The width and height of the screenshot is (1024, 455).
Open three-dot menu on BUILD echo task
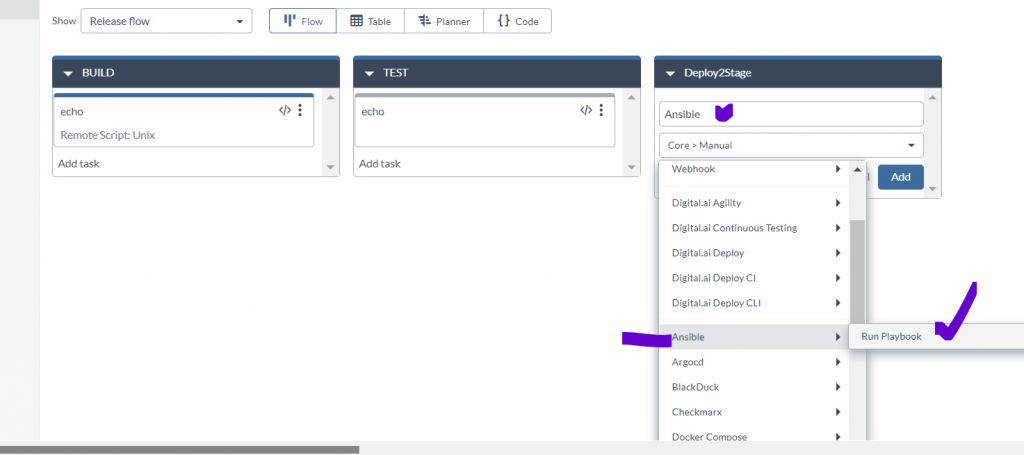(x=300, y=111)
